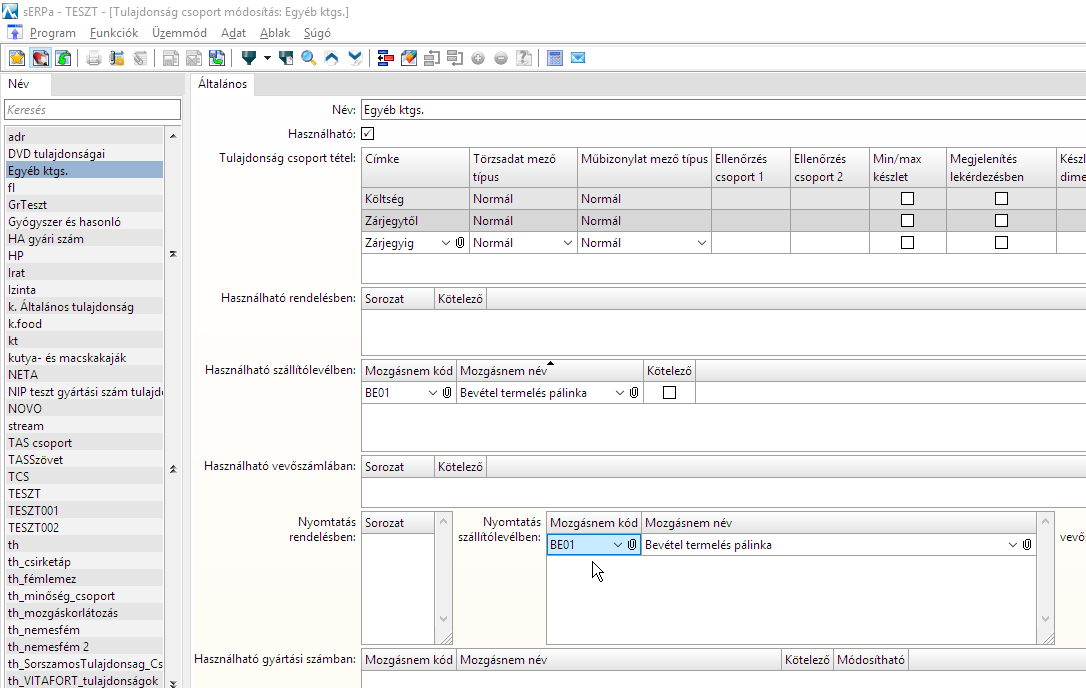Click the Név list scrollbar down arrow
The height and width of the screenshot is (688, 1086).
pos(173,682)
